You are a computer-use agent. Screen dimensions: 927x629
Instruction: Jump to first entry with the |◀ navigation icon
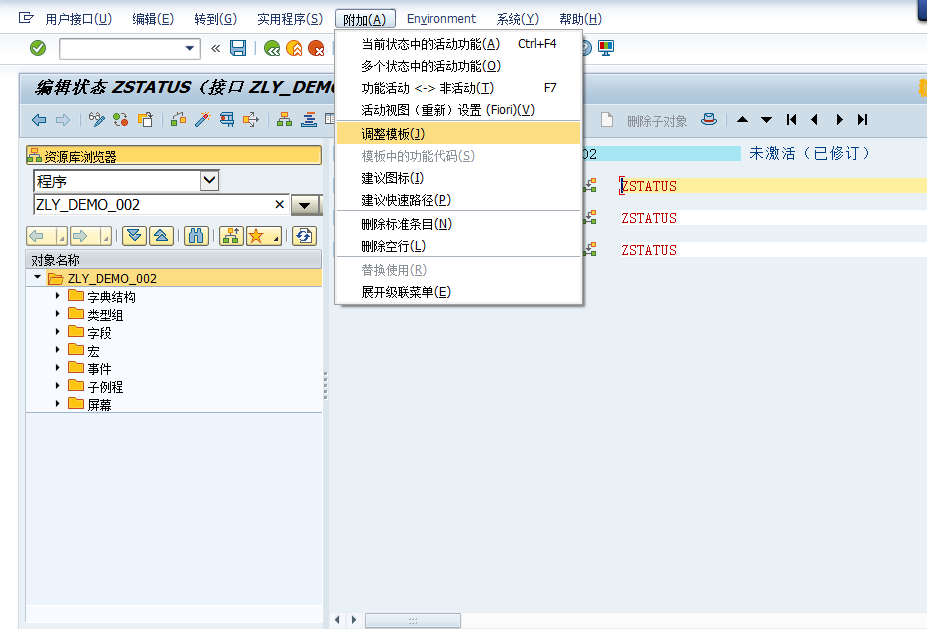[790, 118]
